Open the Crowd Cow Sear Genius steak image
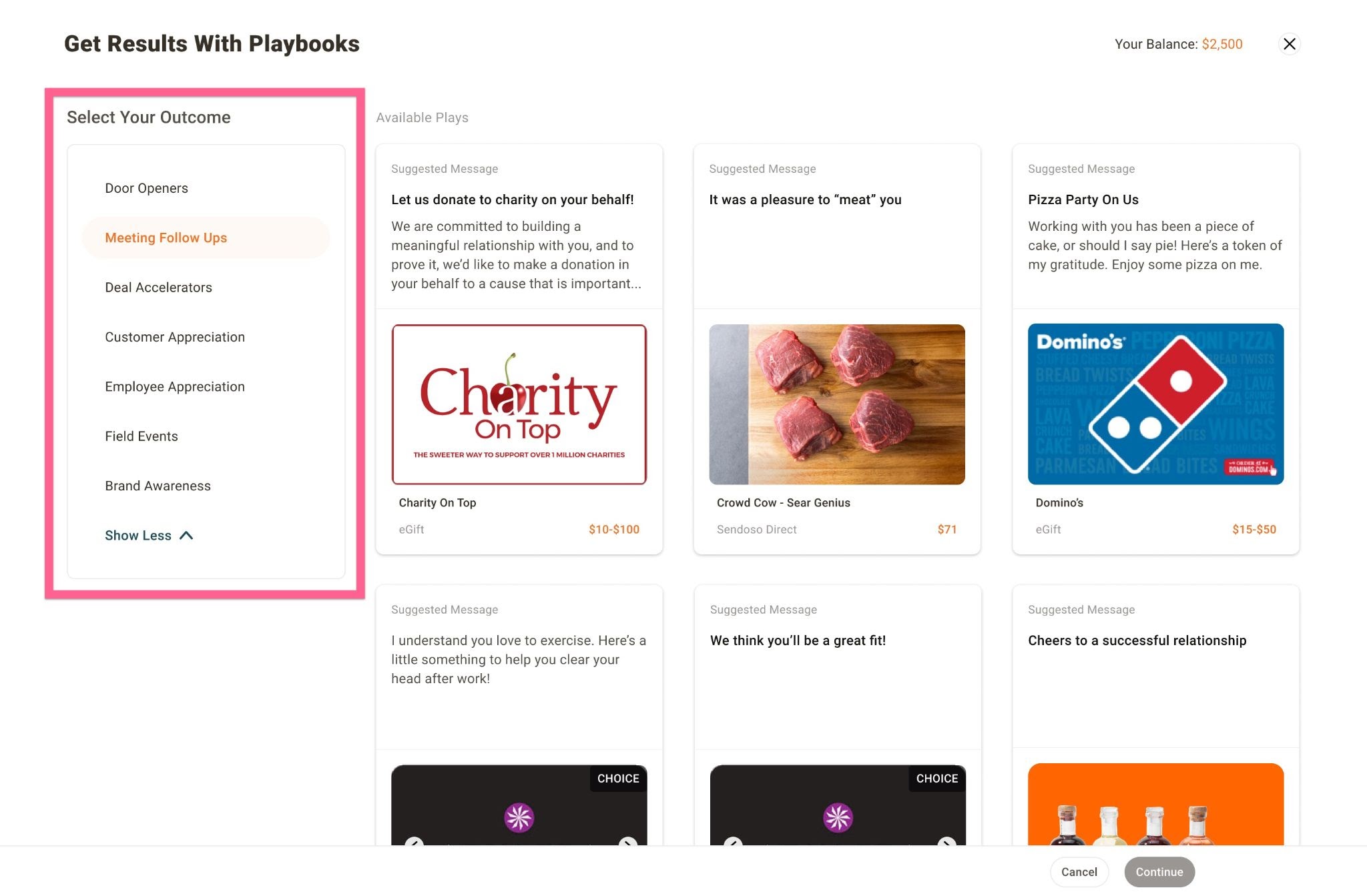Screen dimensions: 1367x896 click(x=837, y=404)
